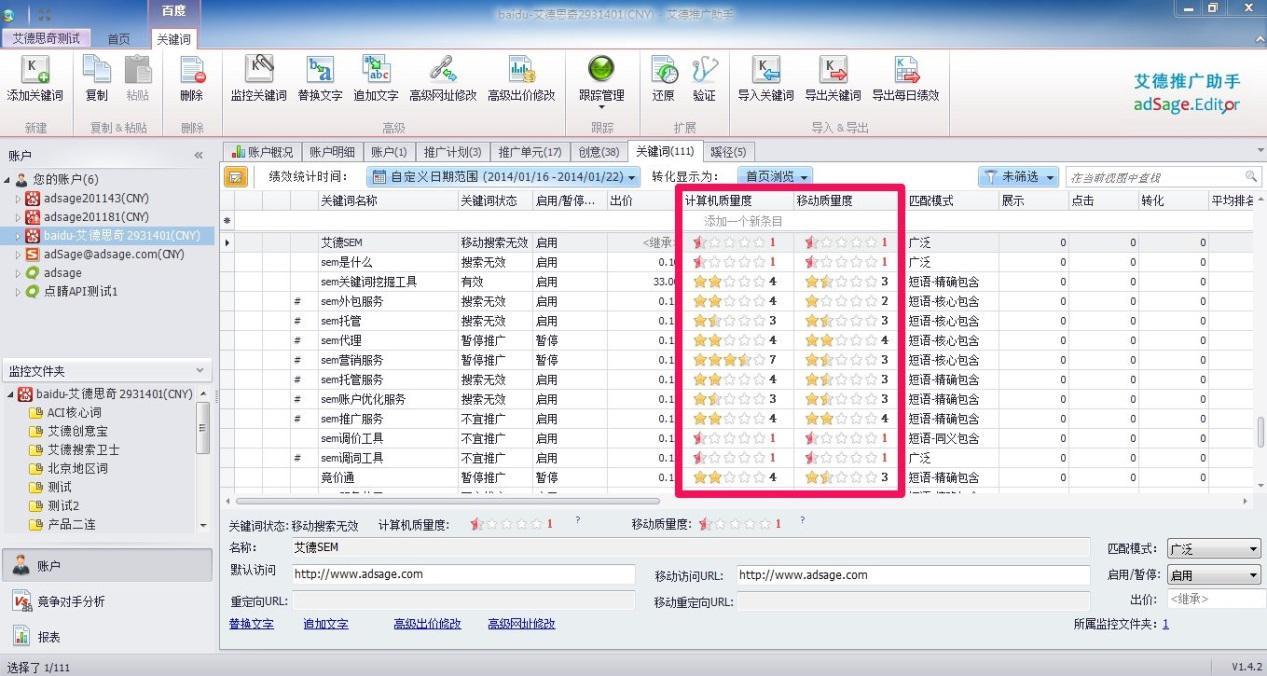The width and height of the screenshot is (1267, 676).
Task: Expand the adsage201143(CNY) account
Action: 17,198
